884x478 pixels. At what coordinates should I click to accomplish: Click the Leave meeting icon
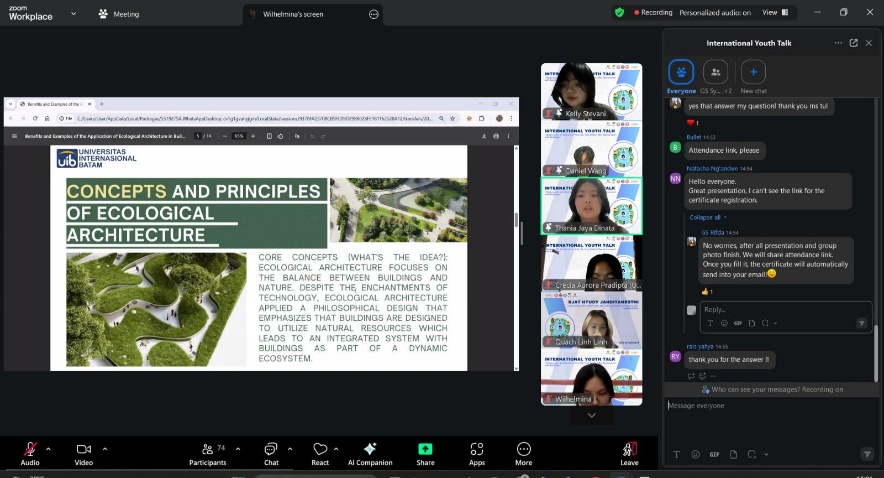[x=629, y=449]
